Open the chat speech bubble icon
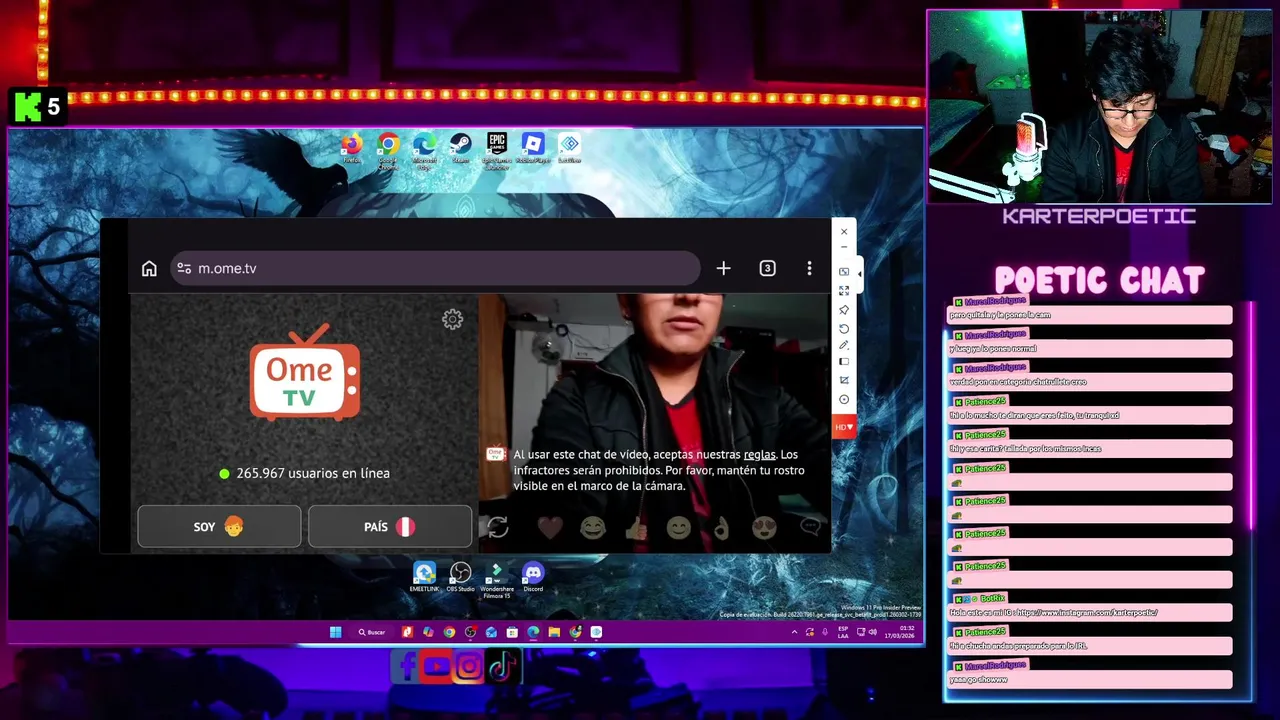The width and height of the screenshot is (1280, 720). pyautogui.click(x=809, y=527)
